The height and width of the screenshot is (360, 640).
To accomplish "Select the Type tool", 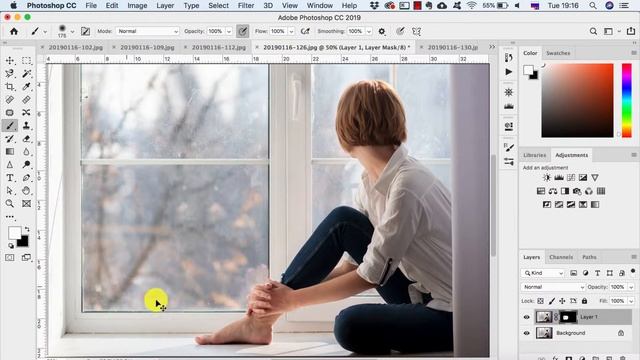I will [10, 178].
